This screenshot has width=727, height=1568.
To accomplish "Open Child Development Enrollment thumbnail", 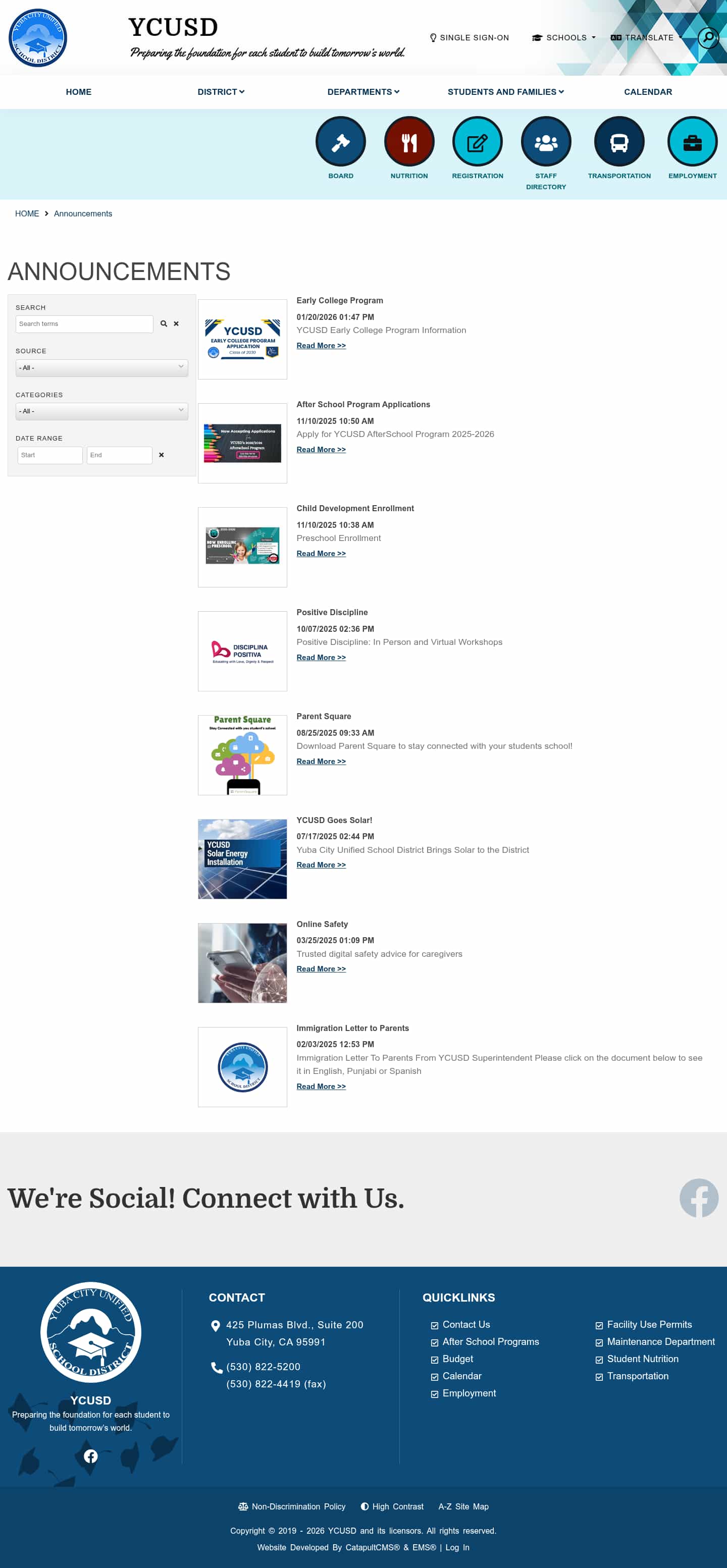I will click(242, 547).
